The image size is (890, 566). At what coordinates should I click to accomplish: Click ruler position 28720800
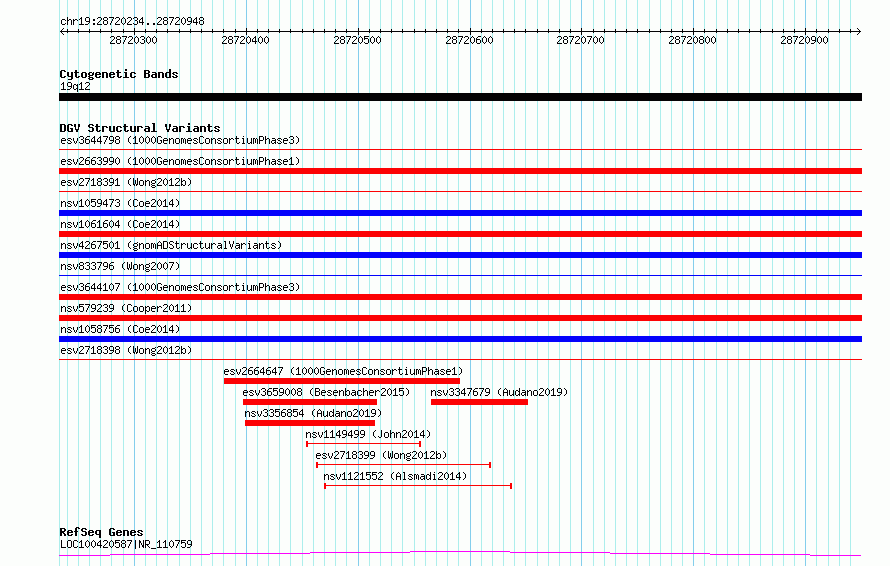click(x=692, y=40)
